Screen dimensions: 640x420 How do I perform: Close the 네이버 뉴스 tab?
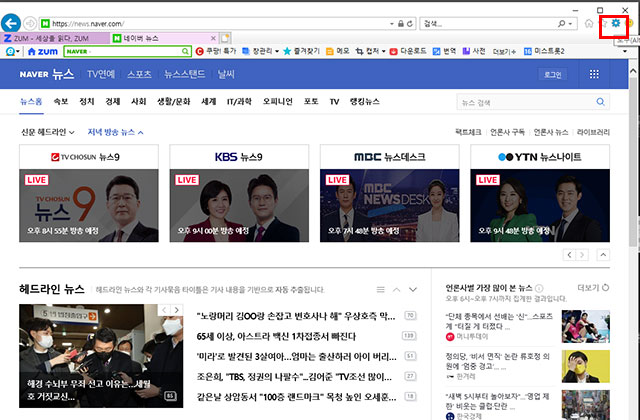click(213, 38)
